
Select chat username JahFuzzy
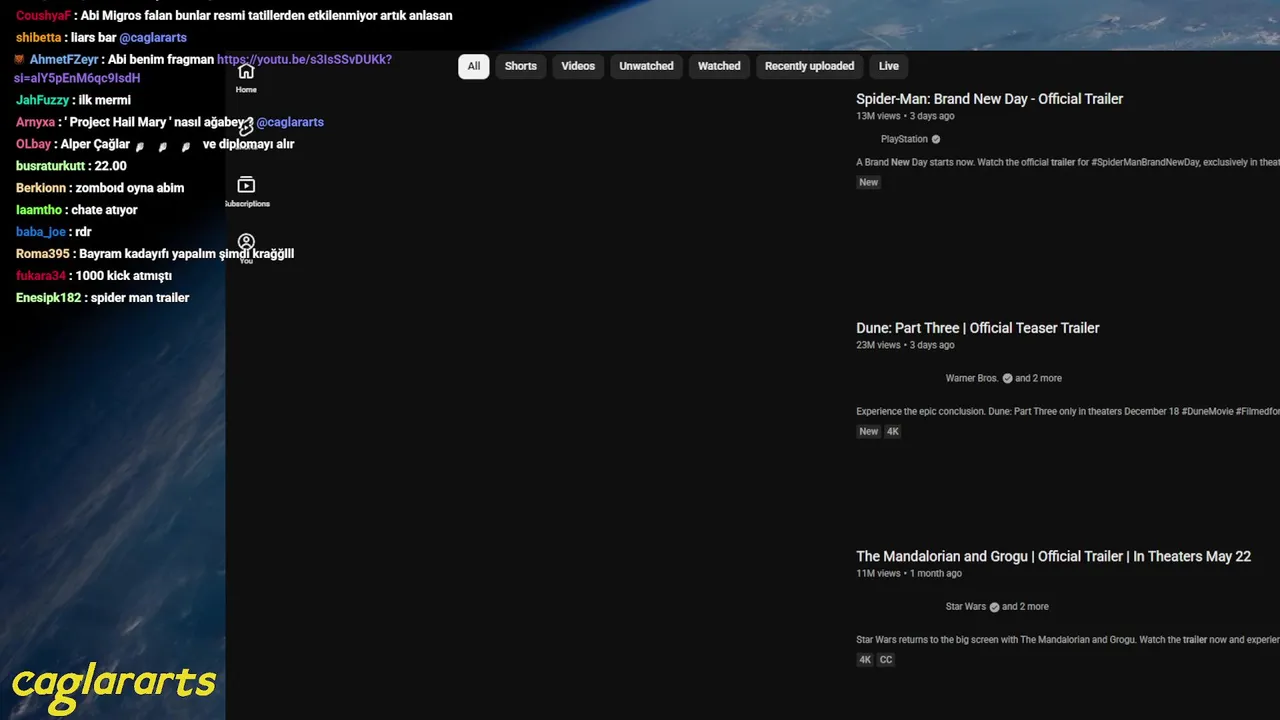click(x=43, y=100)
